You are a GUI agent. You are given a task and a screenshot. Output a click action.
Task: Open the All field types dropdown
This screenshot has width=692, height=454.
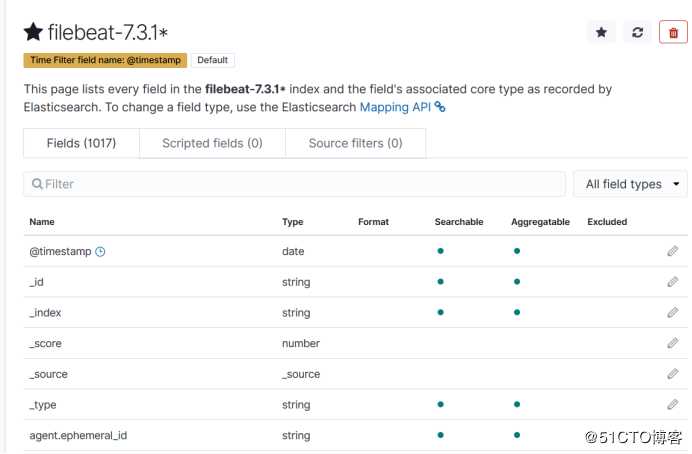630,184
